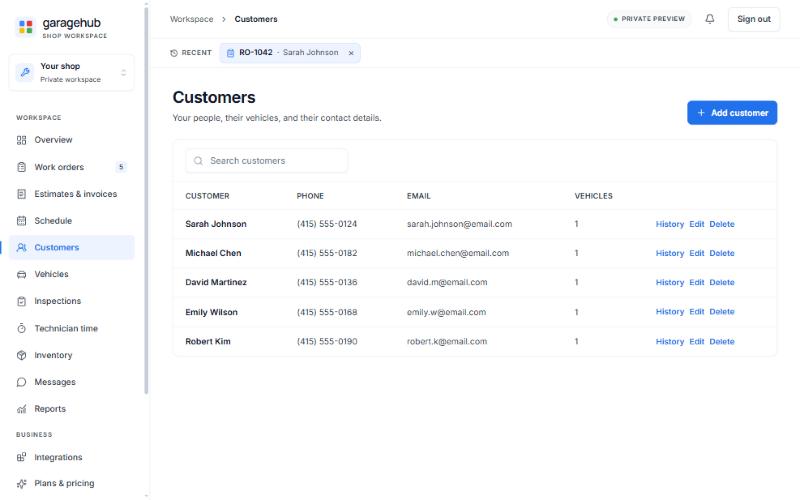Edit Sarah Johnson's record
This screenshot has height=500, width=800.
[696, 224]
